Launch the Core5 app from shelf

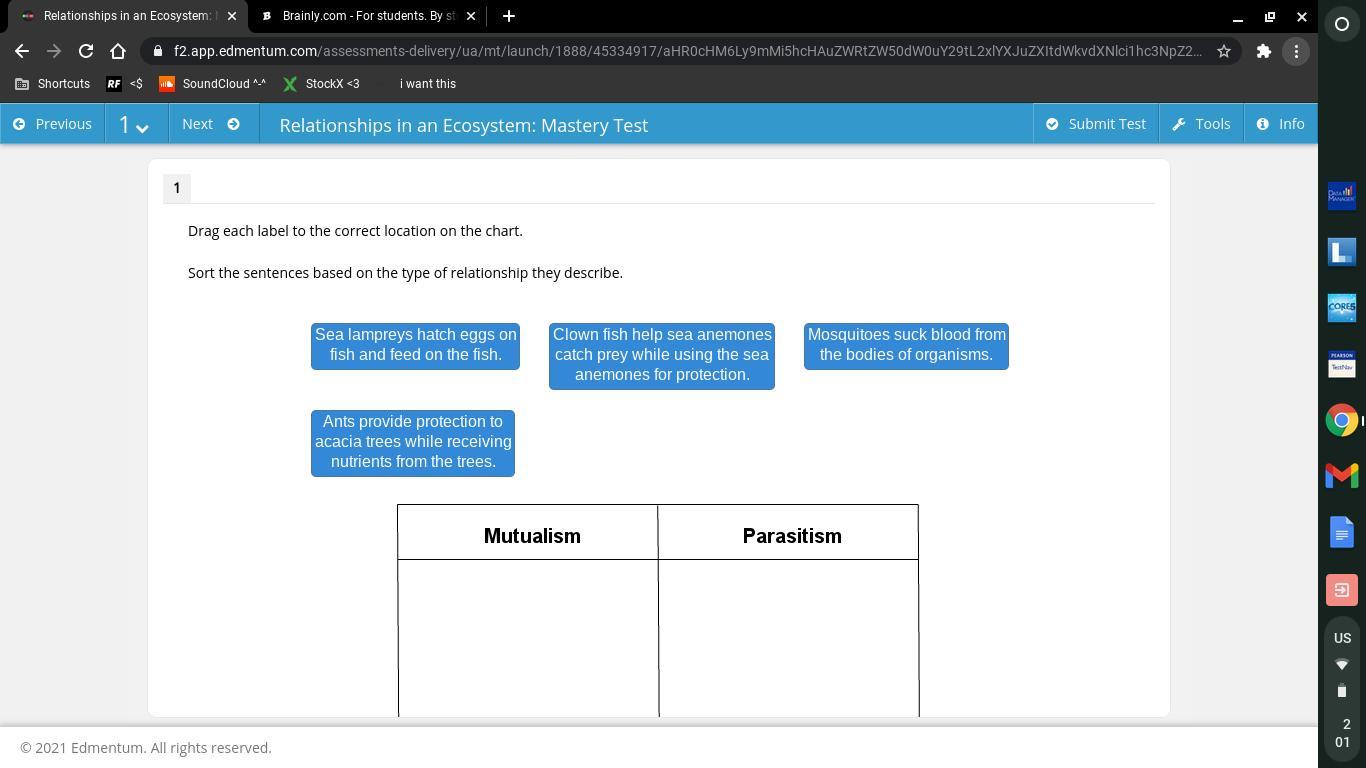(1342, 307)
